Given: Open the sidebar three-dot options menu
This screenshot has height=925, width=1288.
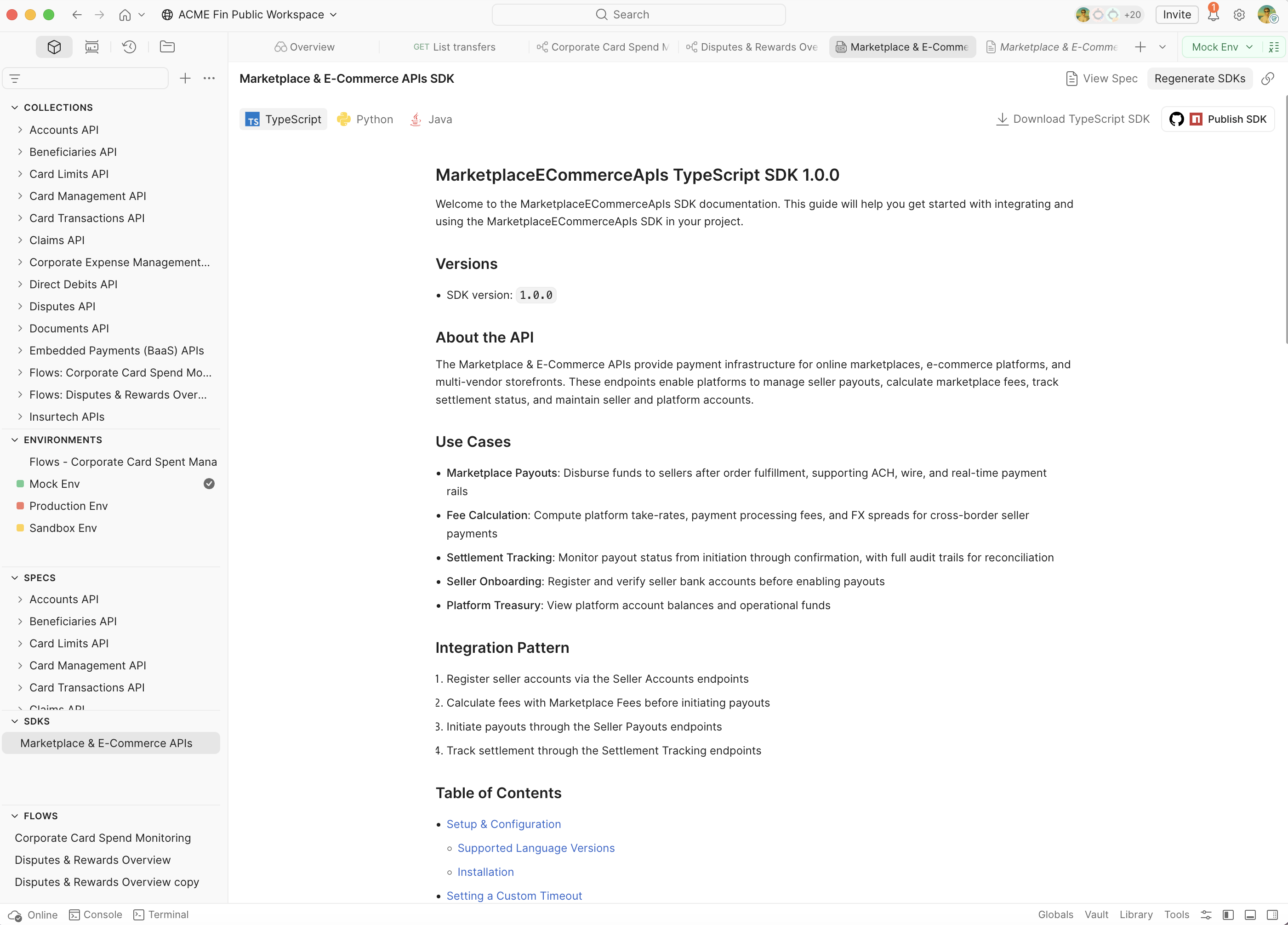Looking at the screenshot, I should [x=209, y=78].
